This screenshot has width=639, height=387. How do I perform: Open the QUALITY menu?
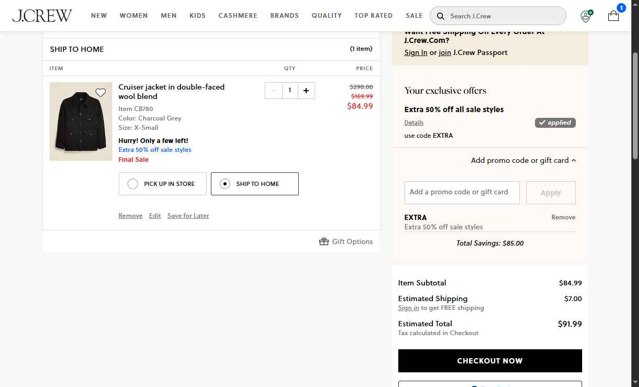point(327,15)
